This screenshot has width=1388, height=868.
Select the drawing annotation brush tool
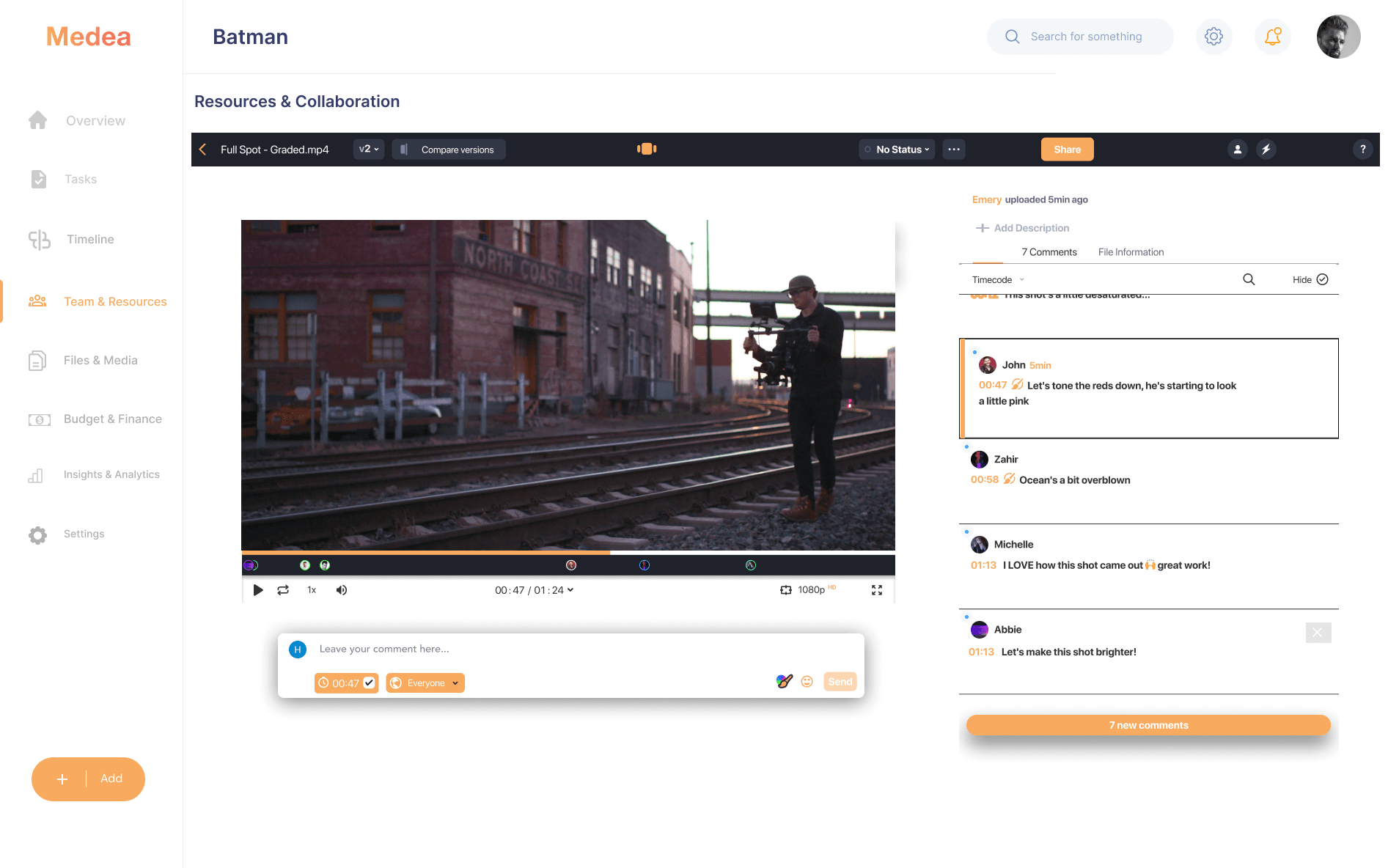click(785, 682)
